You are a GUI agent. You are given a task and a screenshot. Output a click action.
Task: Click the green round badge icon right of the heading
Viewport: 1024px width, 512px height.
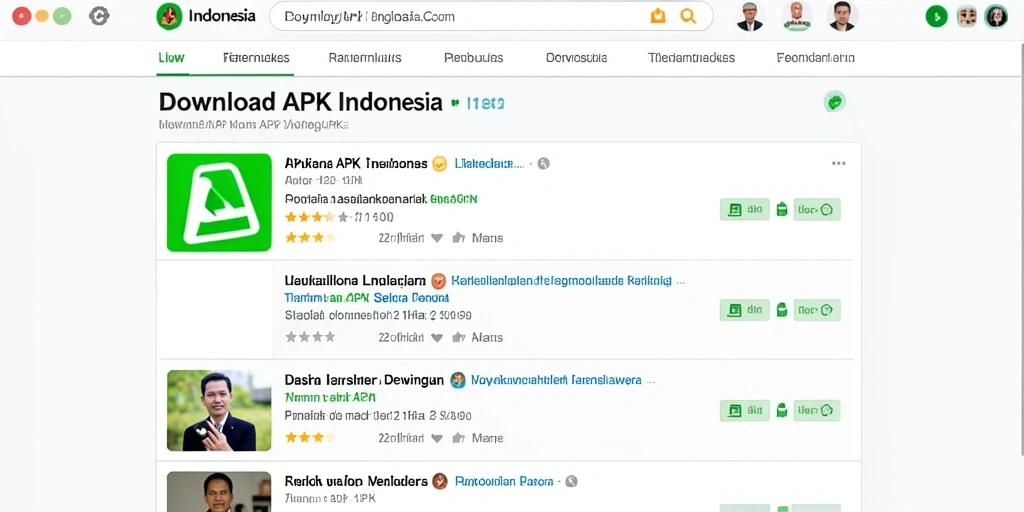pyautogui.click(x=835, y=101)
